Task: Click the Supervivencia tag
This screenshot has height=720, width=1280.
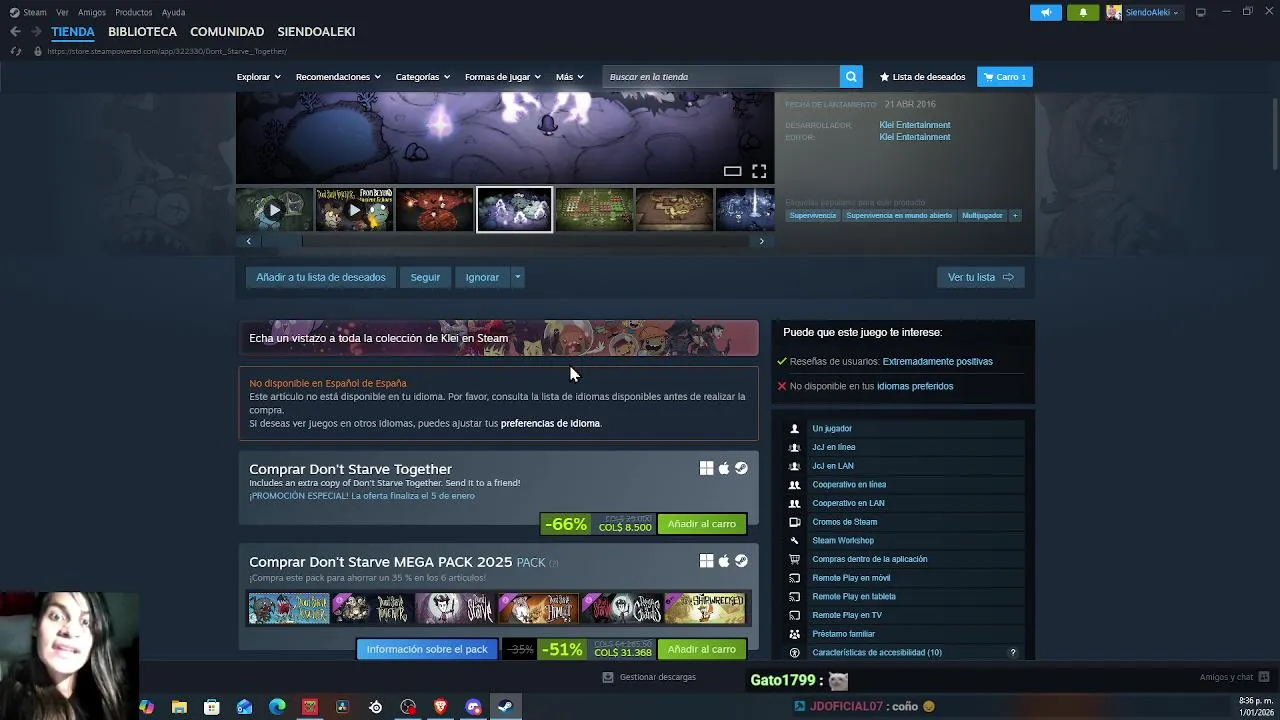Action: (x=813, y=216)
